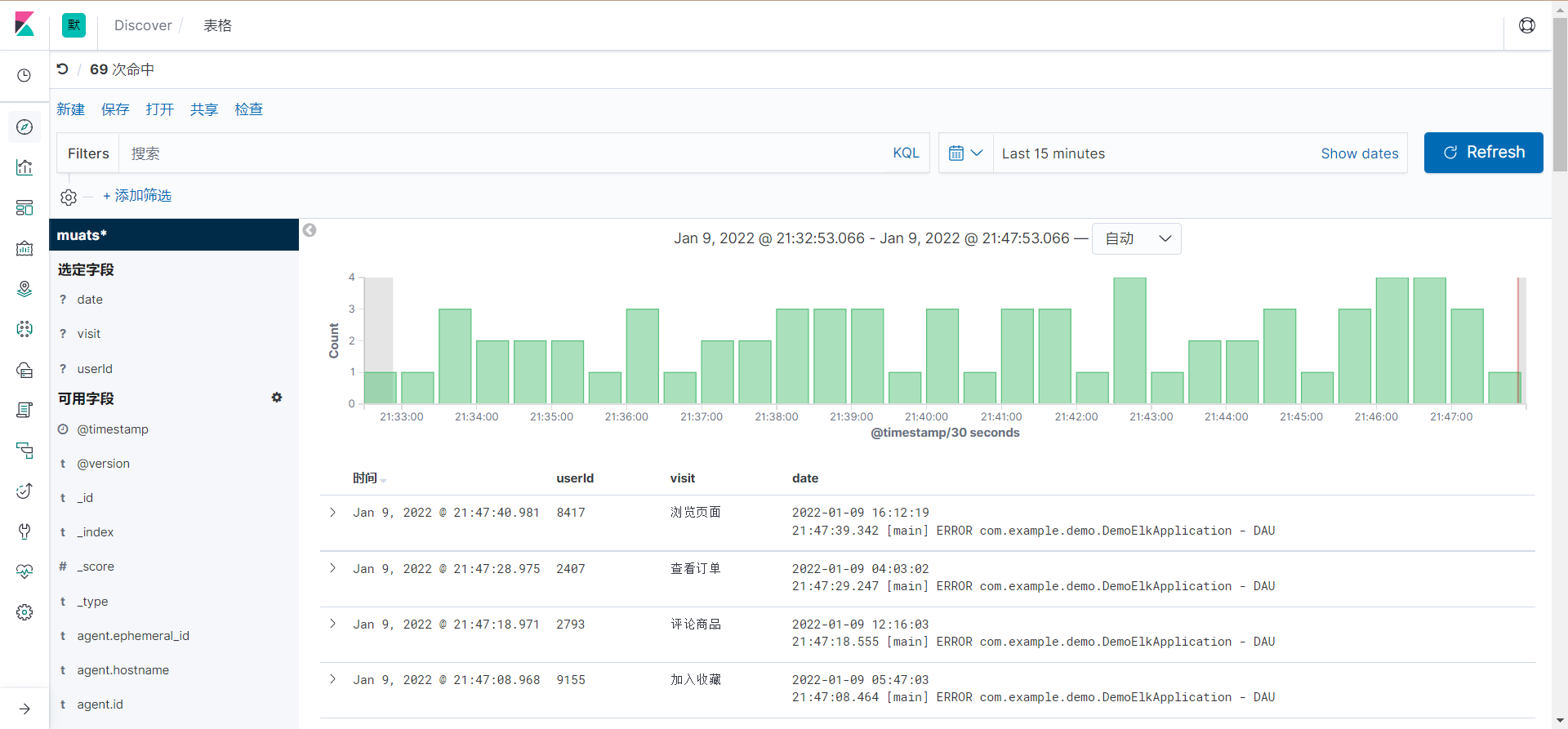Open the Recently viewed clock icon
This screenshot has height=729, width=1568.
coord(24,75)
